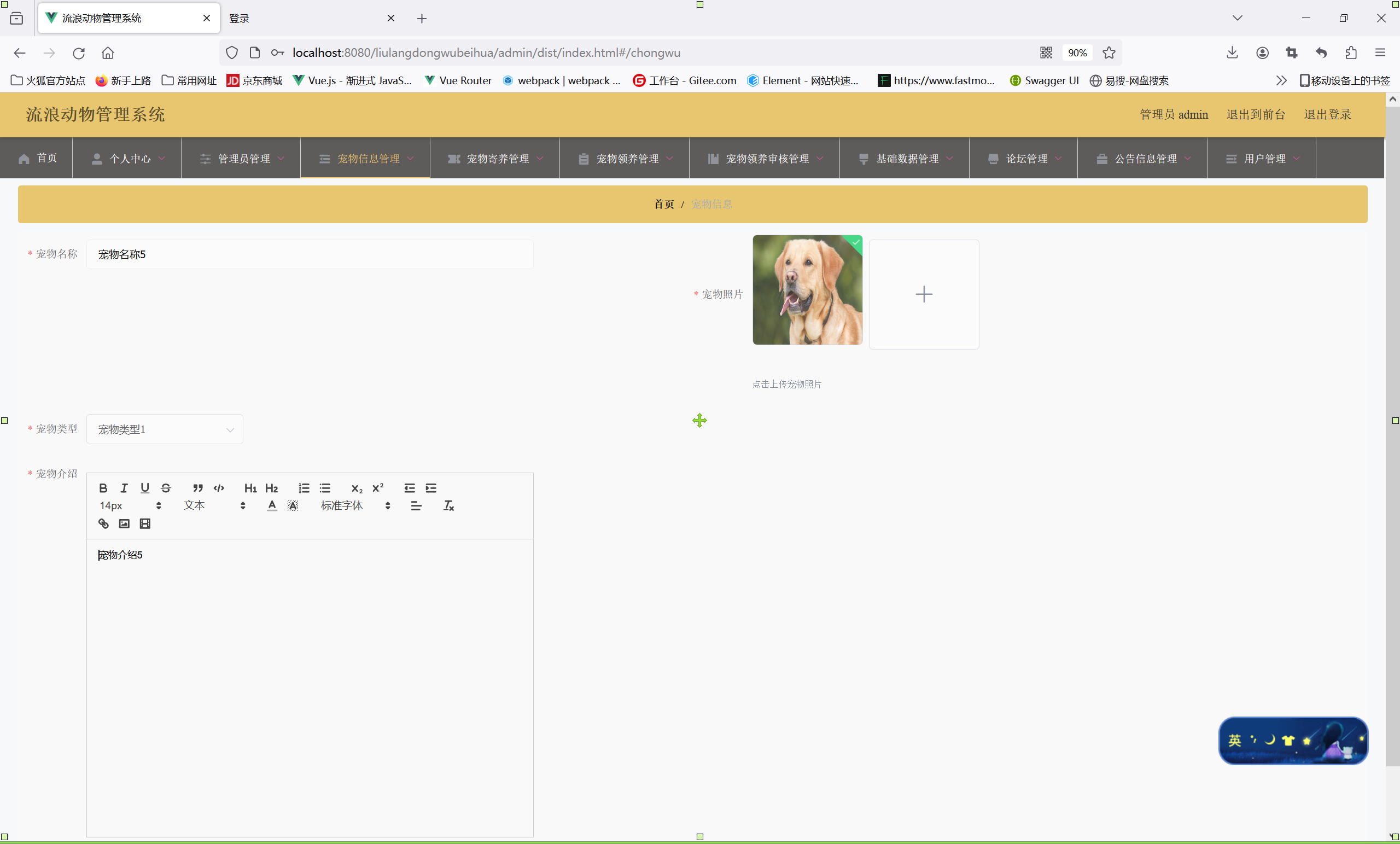
Task: Click the italic format icon
Action: [x=124, y=488]
